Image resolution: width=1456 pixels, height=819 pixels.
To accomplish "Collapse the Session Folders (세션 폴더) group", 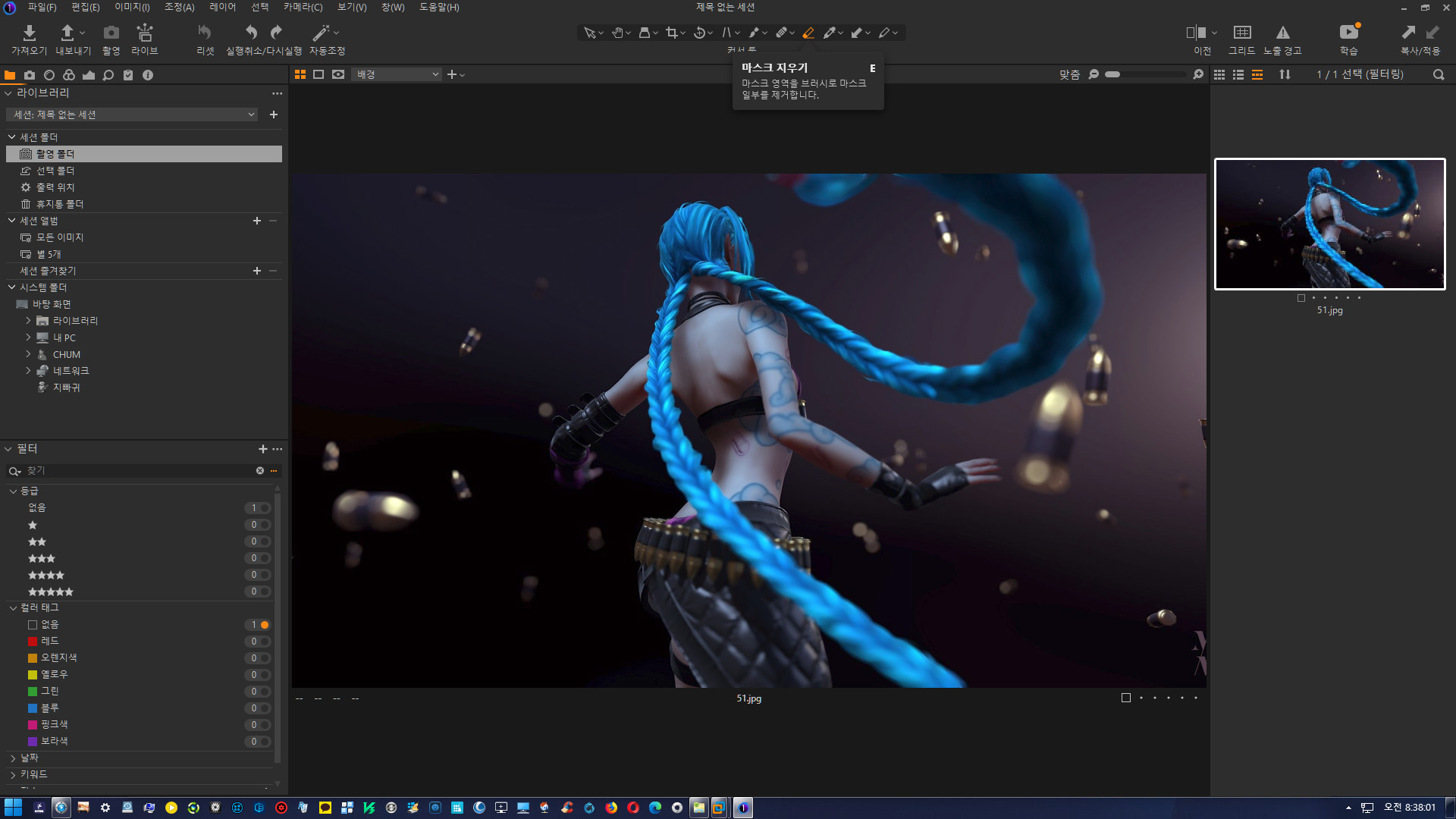I will [12, 137].
